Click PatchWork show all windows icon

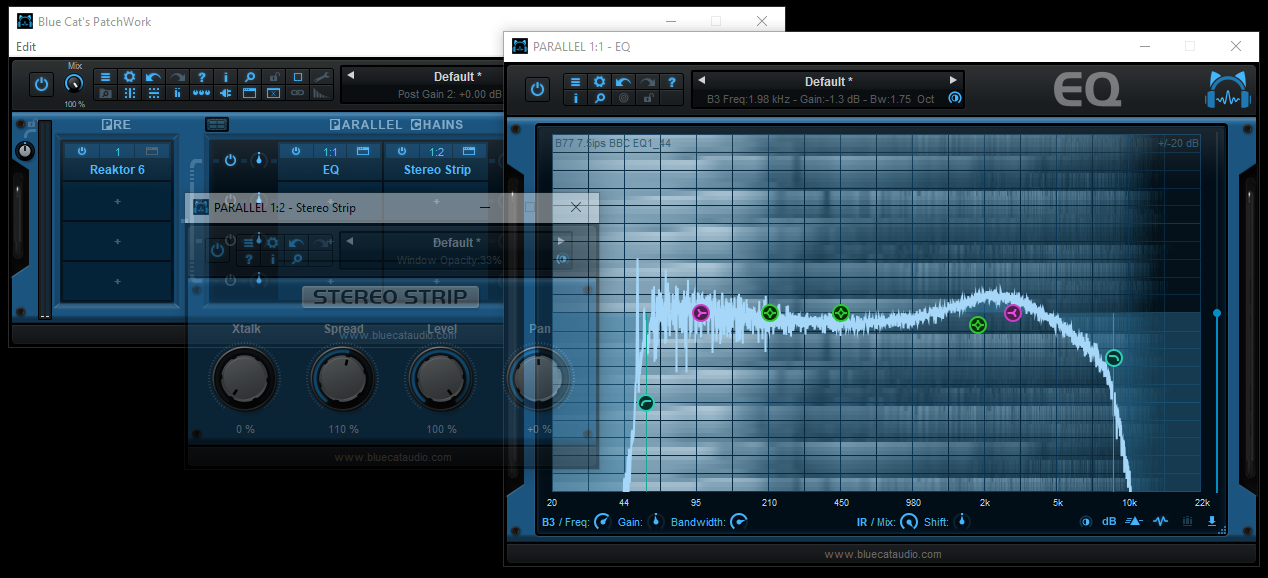tap(250, 93)
